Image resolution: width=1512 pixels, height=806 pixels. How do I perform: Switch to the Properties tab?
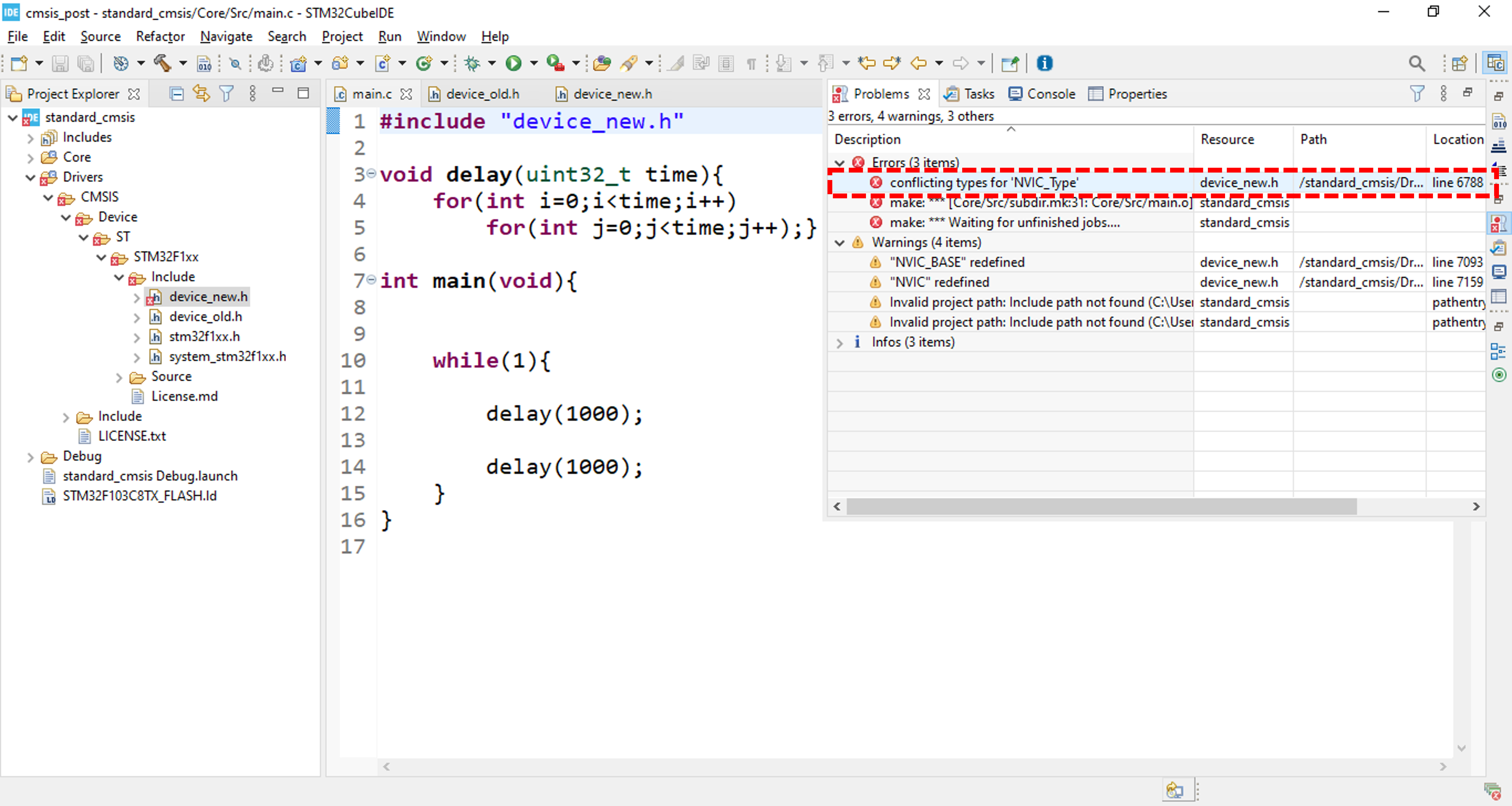1127,94
